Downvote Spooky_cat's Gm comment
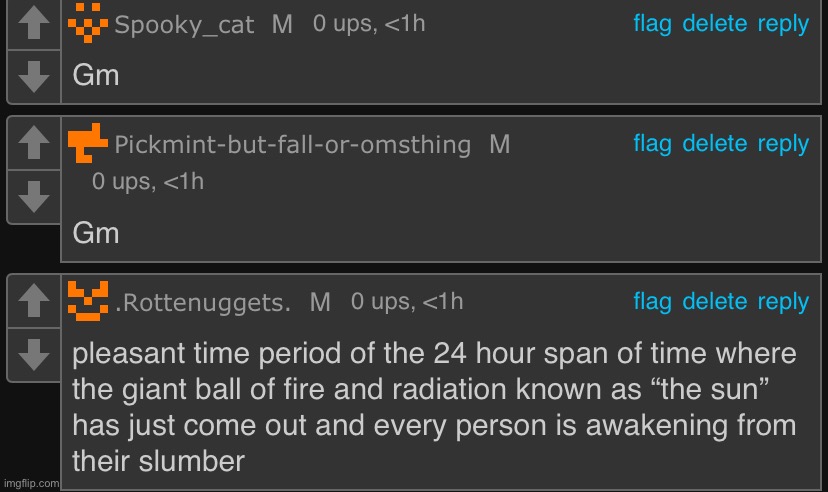 point(34,76)
